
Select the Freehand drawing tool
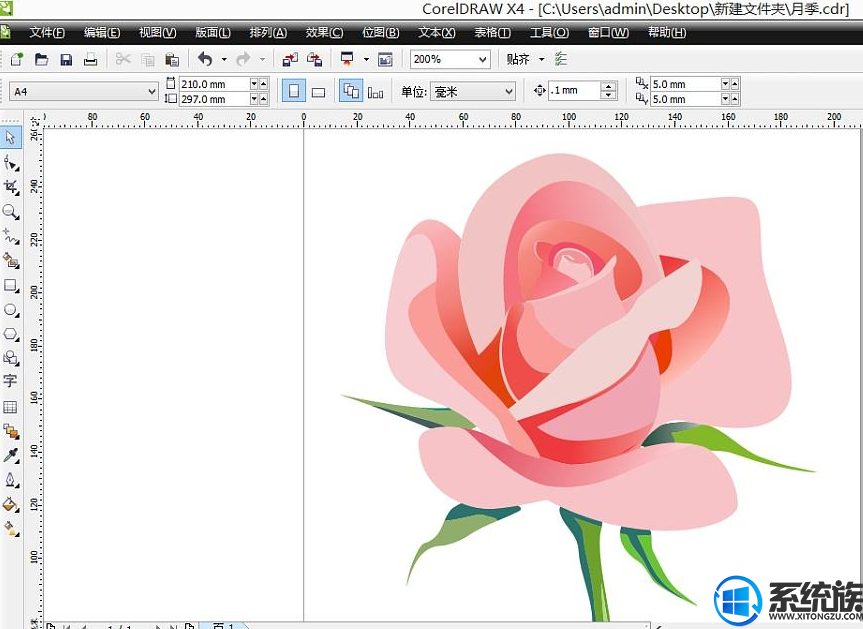[11, 236]
